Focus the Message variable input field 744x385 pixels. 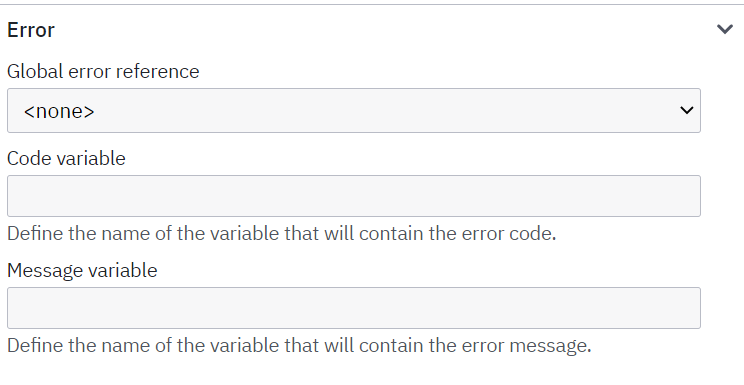click(x=353, y=308)
